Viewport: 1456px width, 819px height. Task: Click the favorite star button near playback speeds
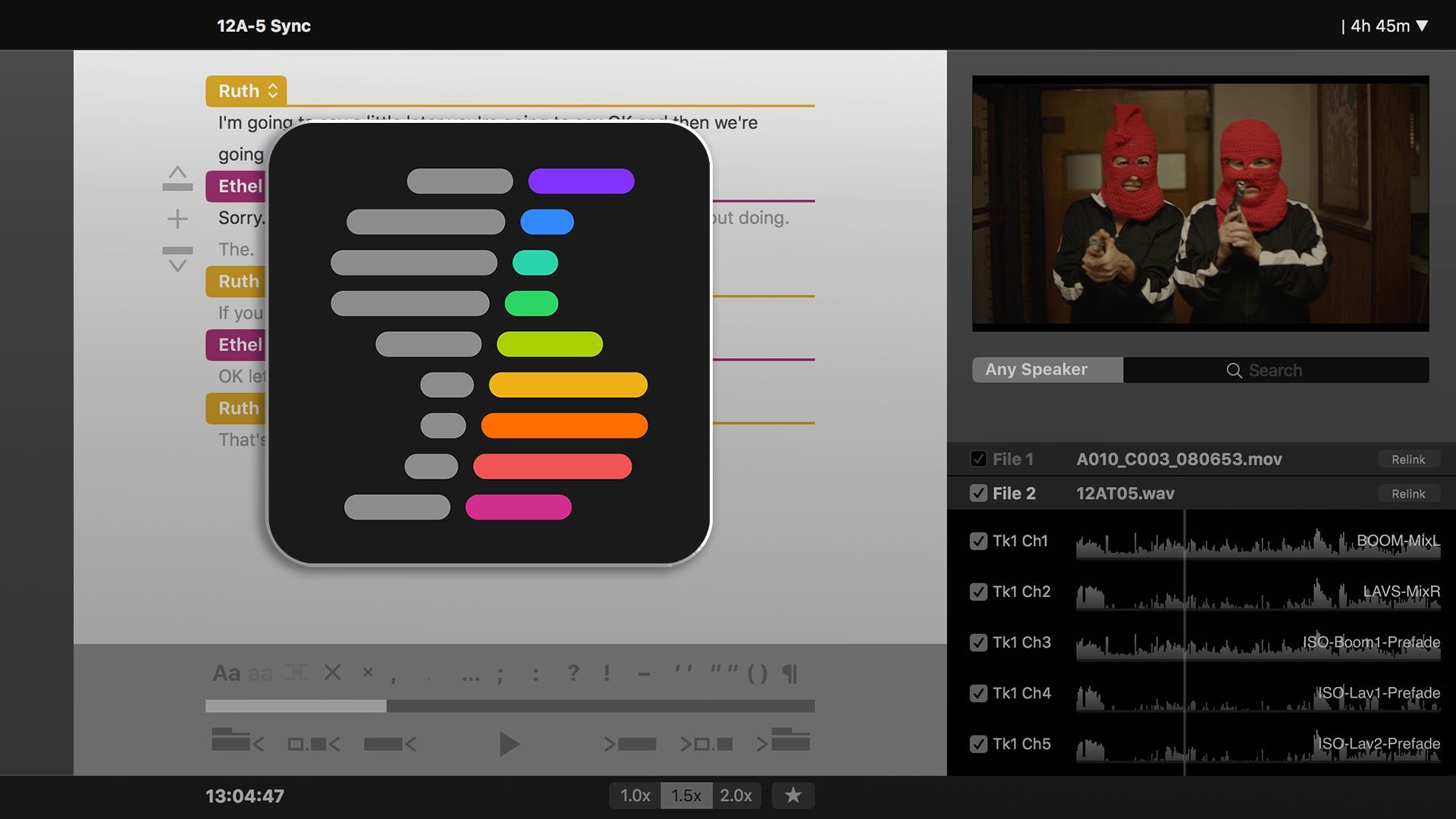(793, 795)
